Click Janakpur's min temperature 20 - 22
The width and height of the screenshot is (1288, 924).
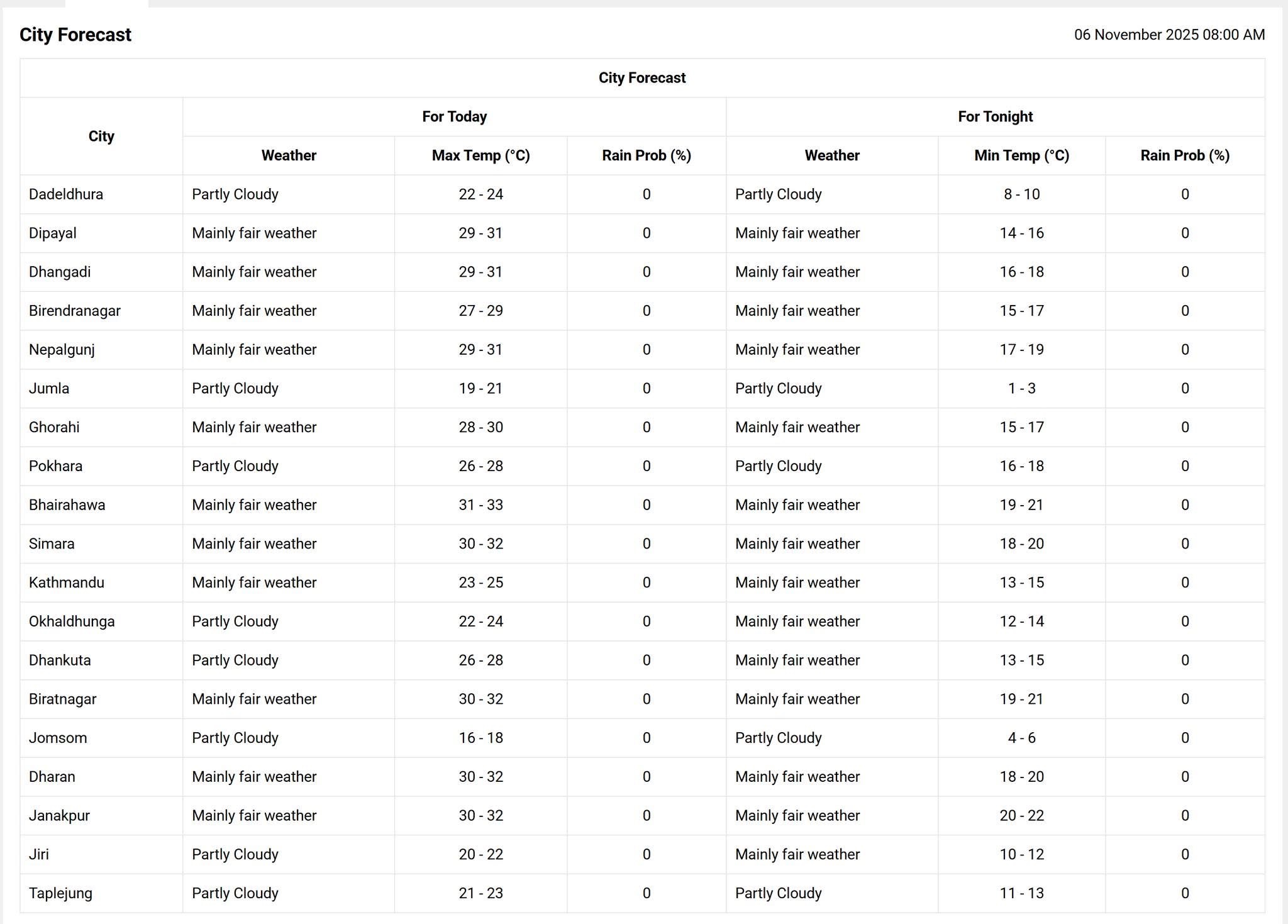pyautogui.click(x=1021, y=815)
